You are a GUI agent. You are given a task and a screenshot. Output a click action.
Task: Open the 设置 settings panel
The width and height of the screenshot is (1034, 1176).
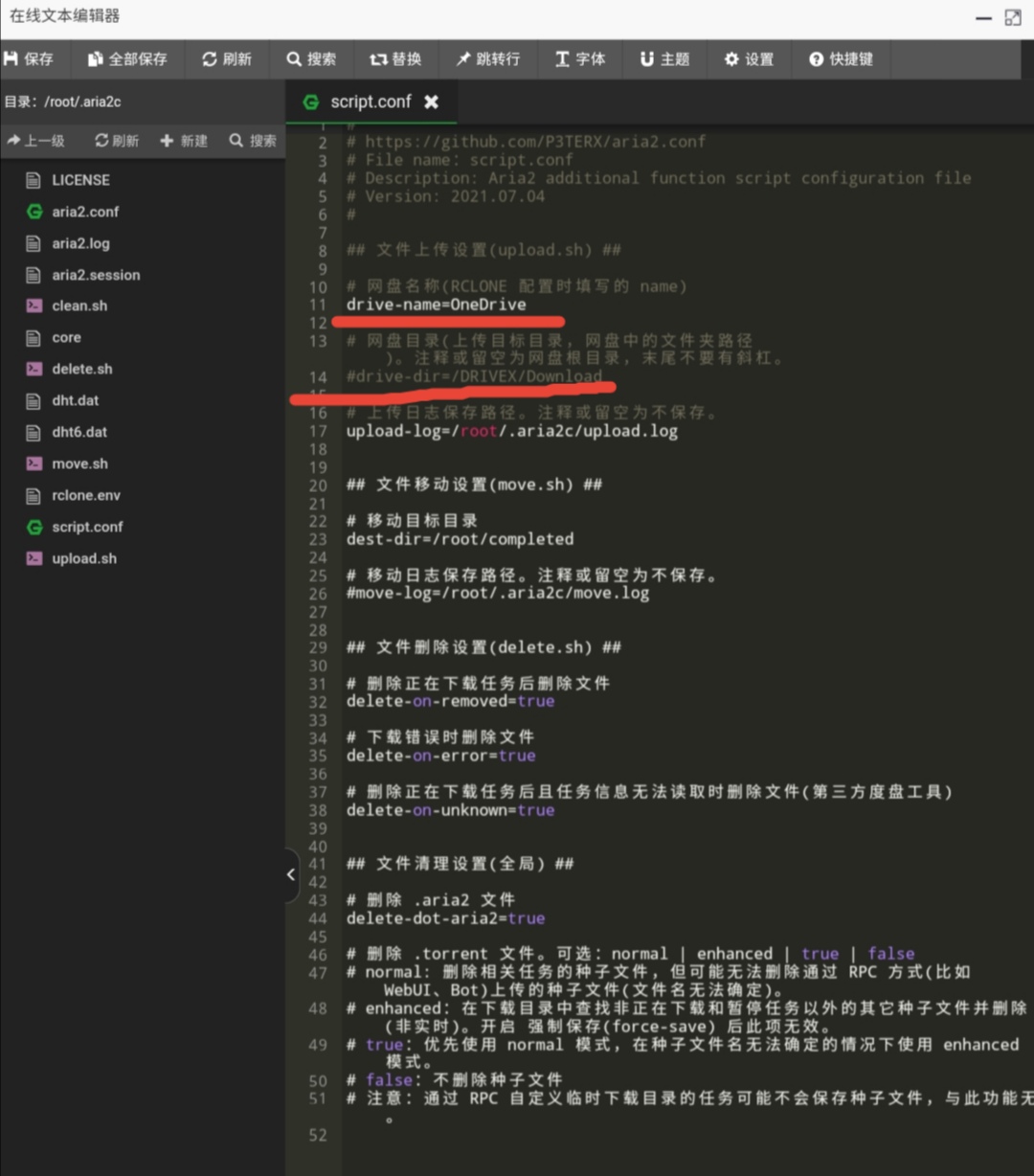tap(750, 58)
